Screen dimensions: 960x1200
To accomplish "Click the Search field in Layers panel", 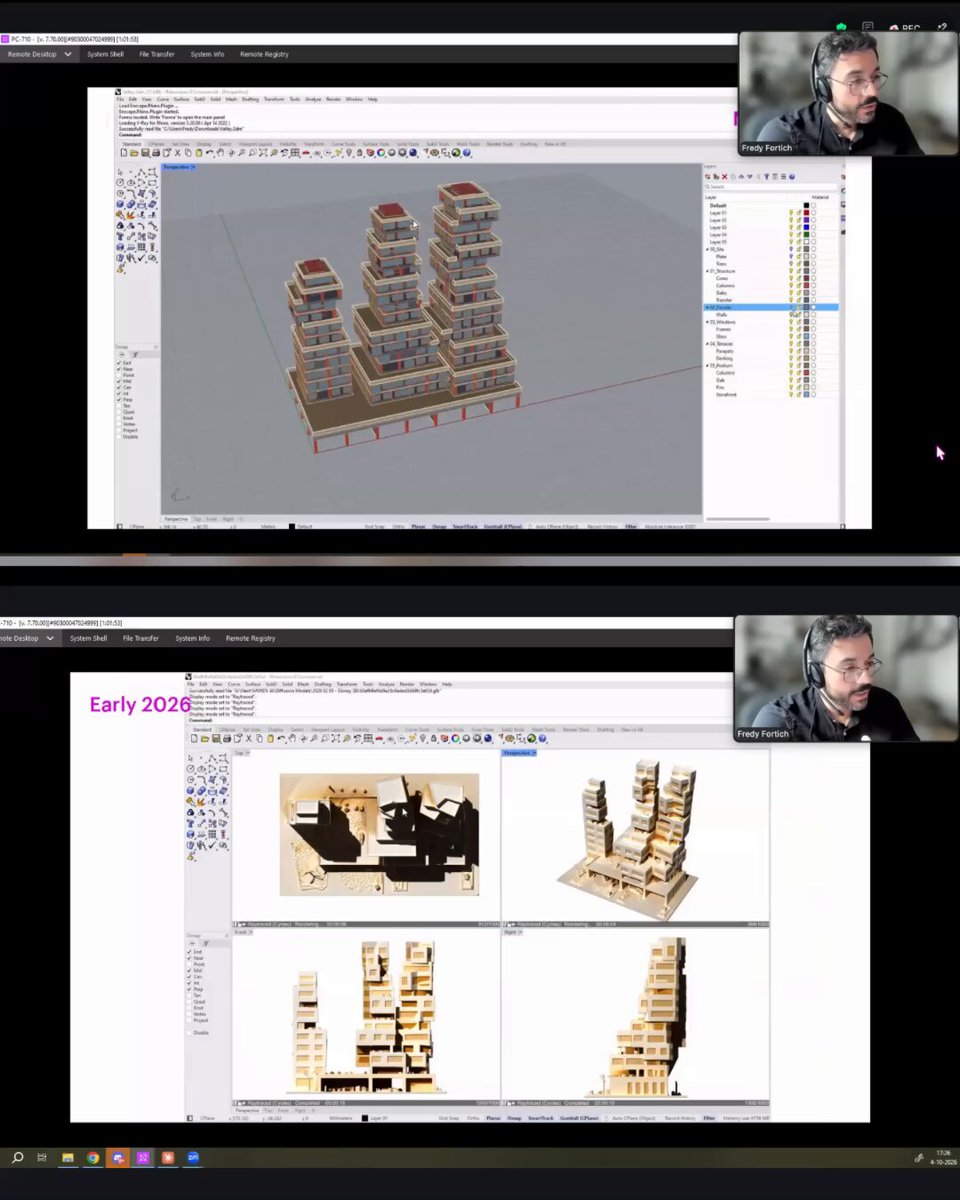I will (x=771, y=187).
